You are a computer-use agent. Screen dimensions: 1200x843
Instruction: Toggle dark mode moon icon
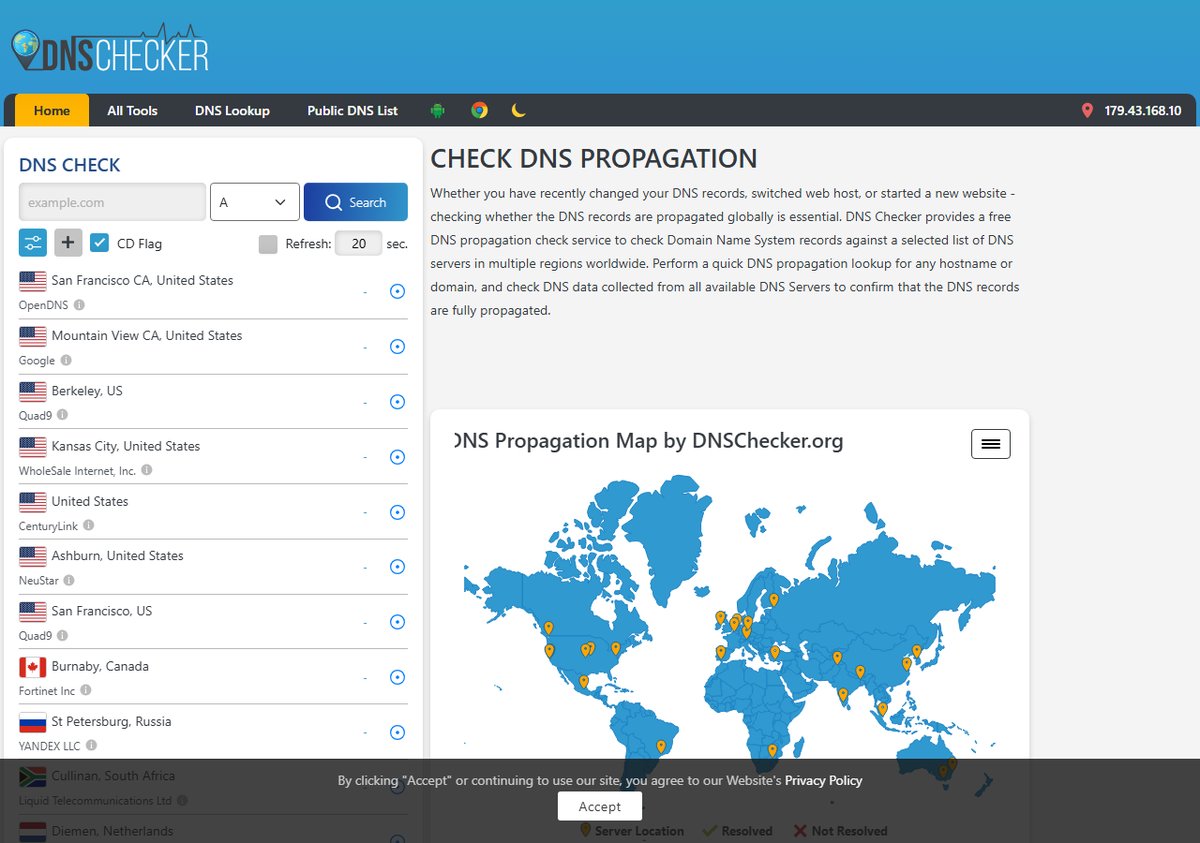tap(518, 110)
